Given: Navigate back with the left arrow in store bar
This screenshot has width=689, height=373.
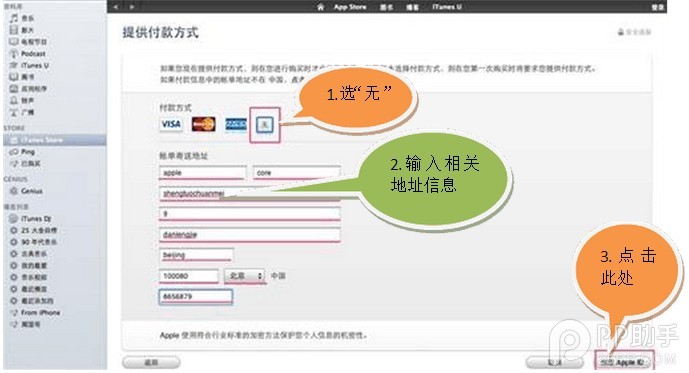Looking at the screenshot, I should [x=116, y=7].
